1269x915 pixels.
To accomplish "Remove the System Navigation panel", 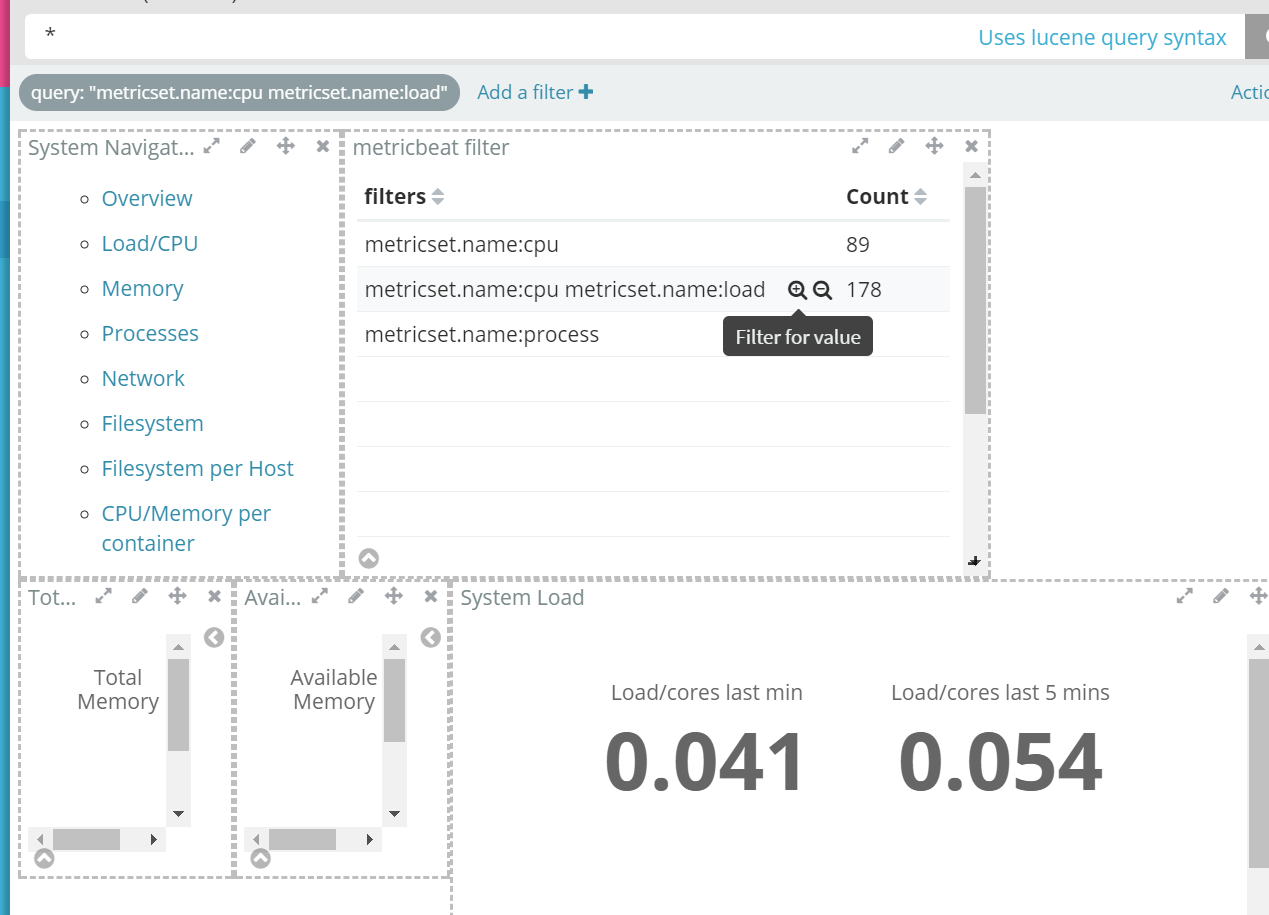I will [x=322, y=146].
